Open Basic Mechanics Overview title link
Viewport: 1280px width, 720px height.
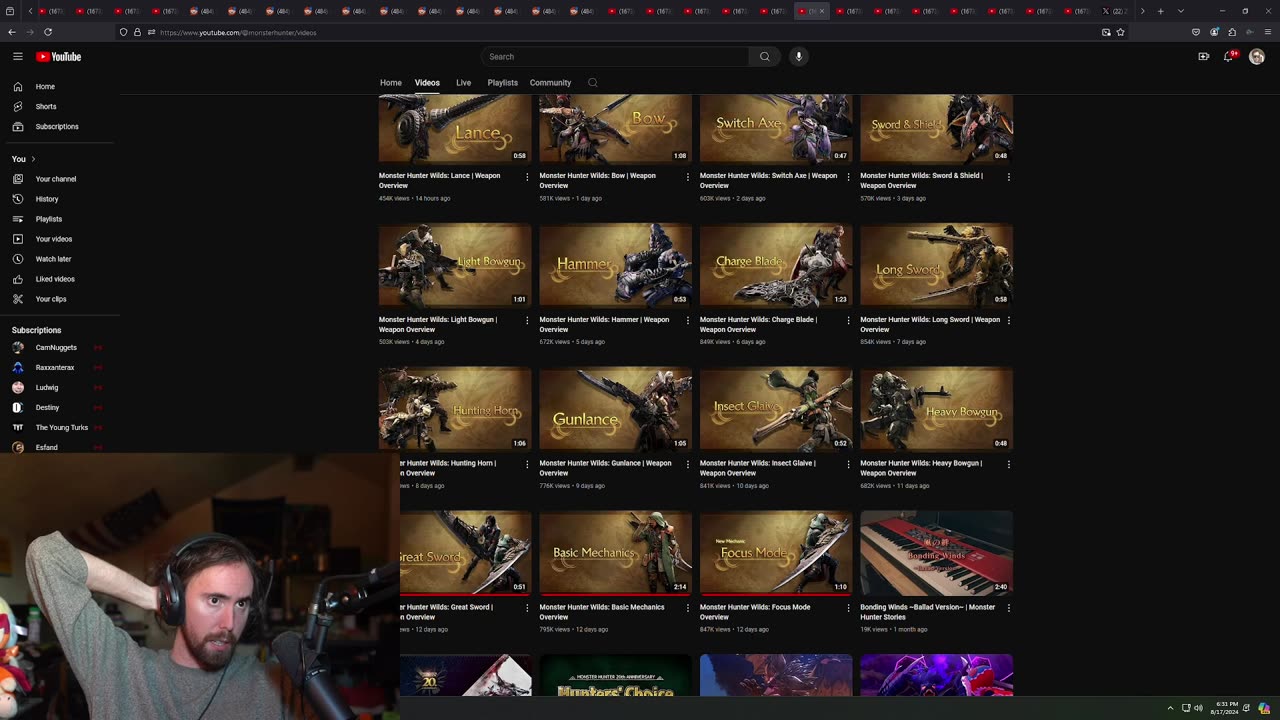pos(602,612)
